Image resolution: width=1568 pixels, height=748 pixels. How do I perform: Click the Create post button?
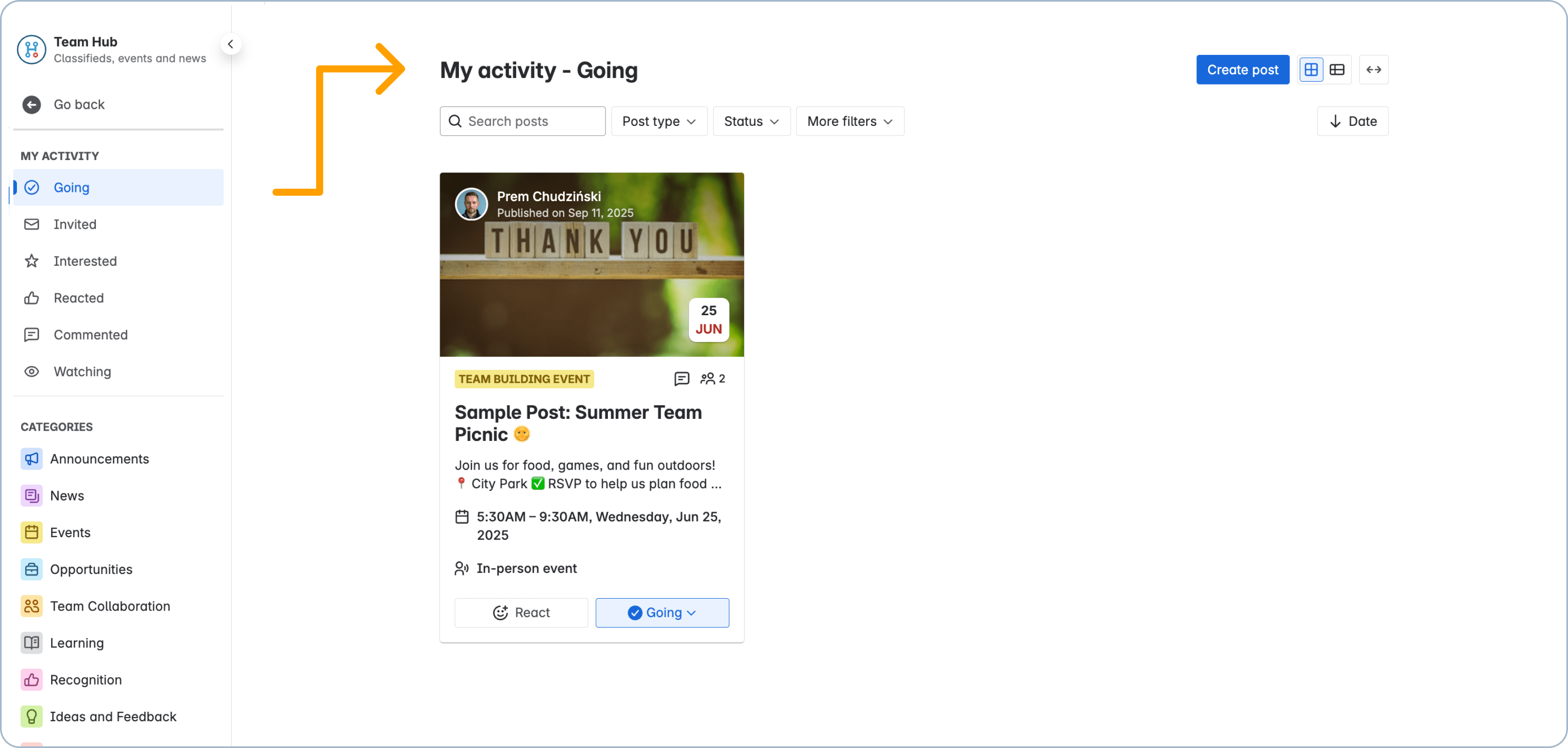[x=1242, y=69]
